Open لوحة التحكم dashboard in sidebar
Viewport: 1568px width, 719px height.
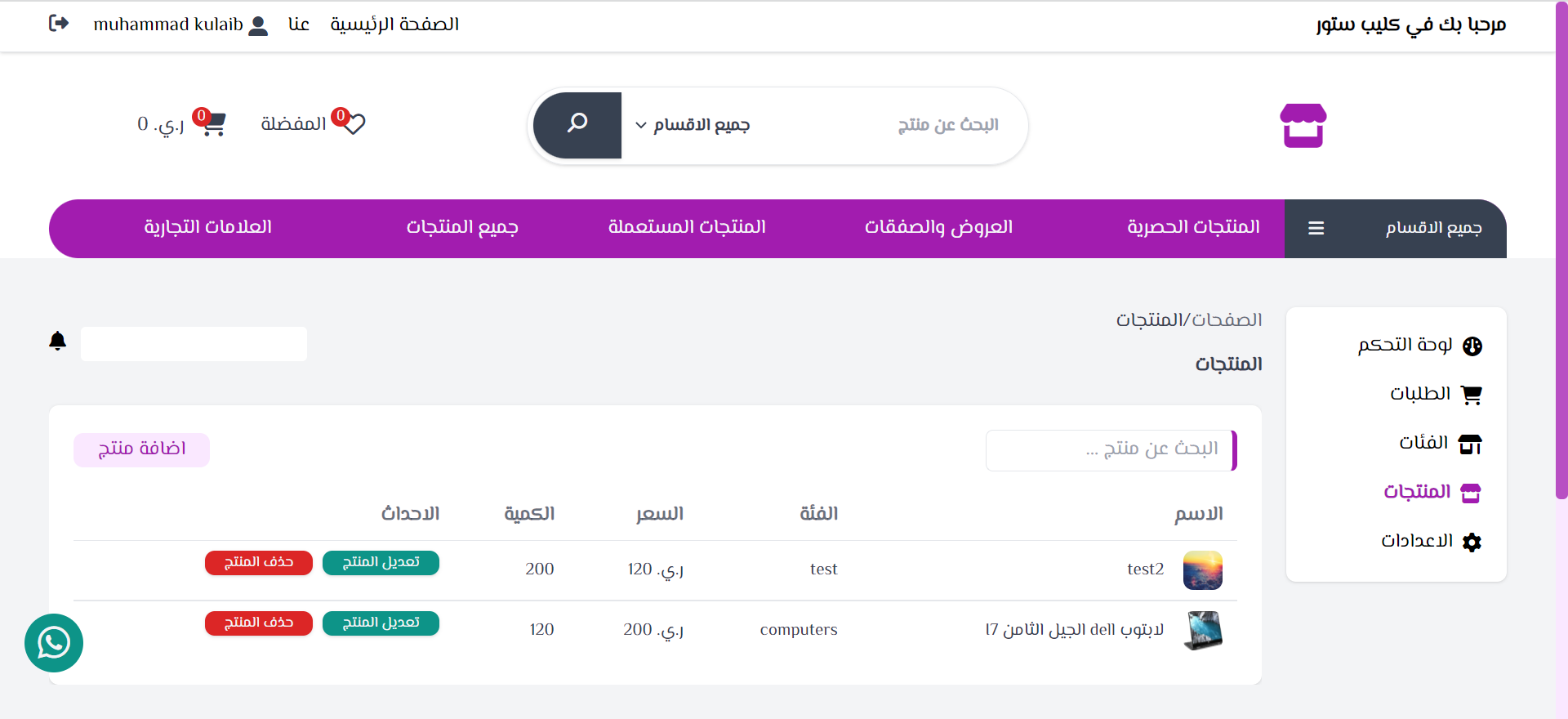coord(1419,346)
